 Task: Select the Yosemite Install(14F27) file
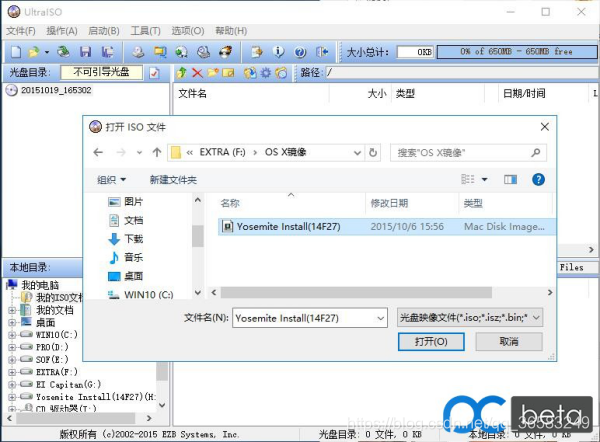tap(386, 227)
